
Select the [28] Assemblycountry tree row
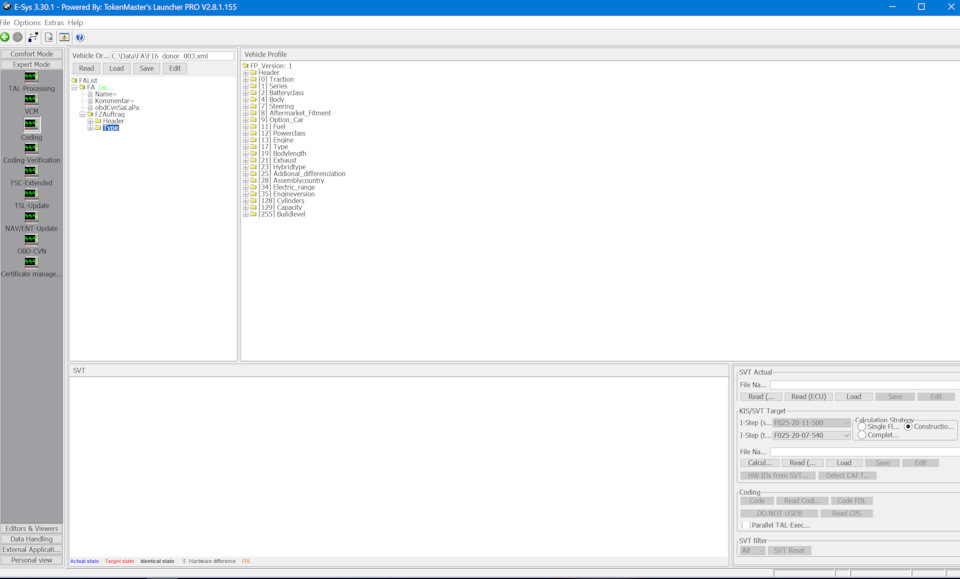click(291, 180)
